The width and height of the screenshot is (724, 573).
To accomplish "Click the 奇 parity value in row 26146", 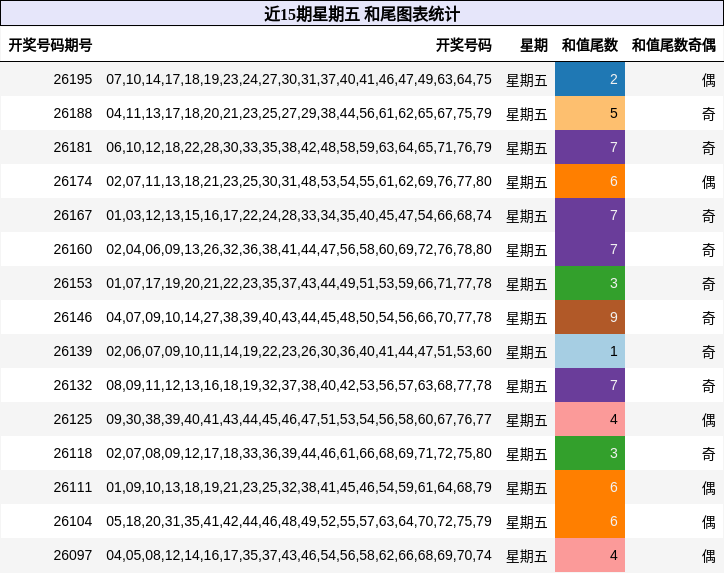I will (x=709, y=318).
